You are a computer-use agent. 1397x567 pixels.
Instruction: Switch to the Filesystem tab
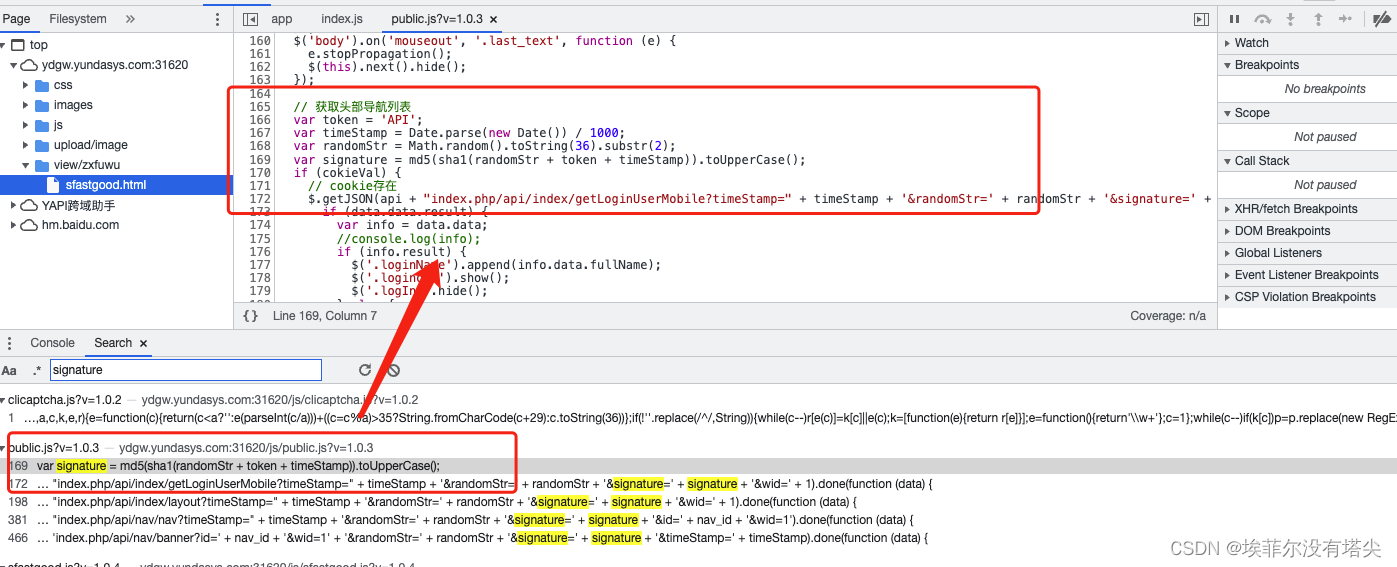78,19
